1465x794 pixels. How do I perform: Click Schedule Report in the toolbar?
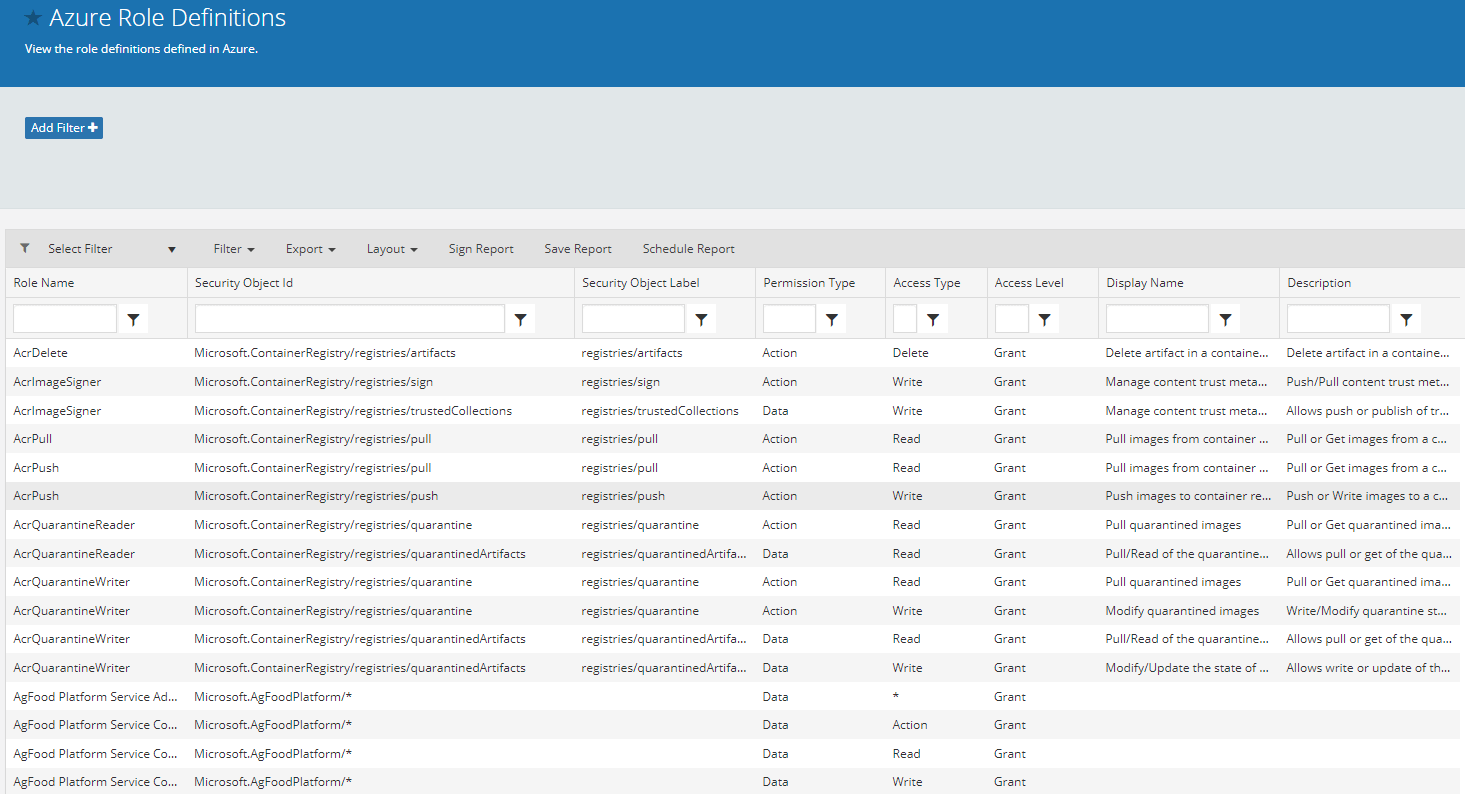(689, 249)
